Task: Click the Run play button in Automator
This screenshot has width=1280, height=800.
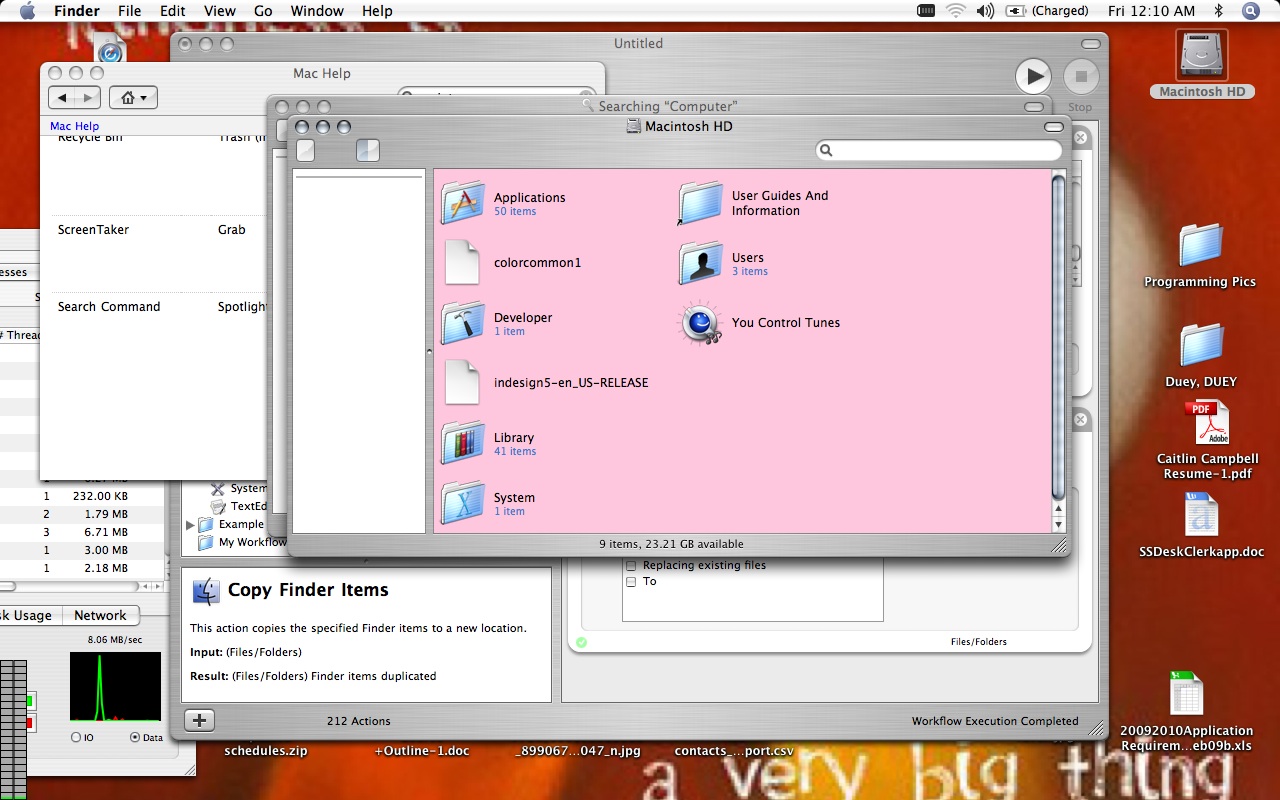Action: coord(1033,76)
